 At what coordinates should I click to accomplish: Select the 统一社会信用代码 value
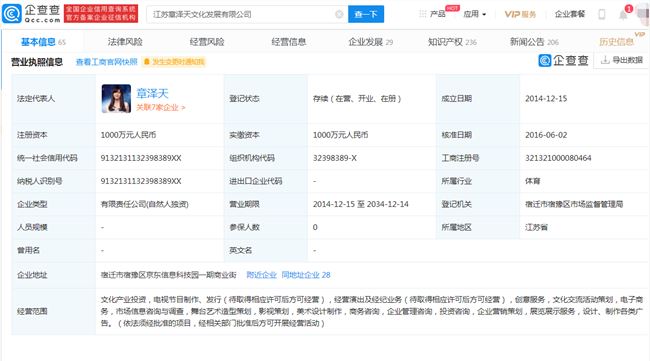click(x=141, y=158)
